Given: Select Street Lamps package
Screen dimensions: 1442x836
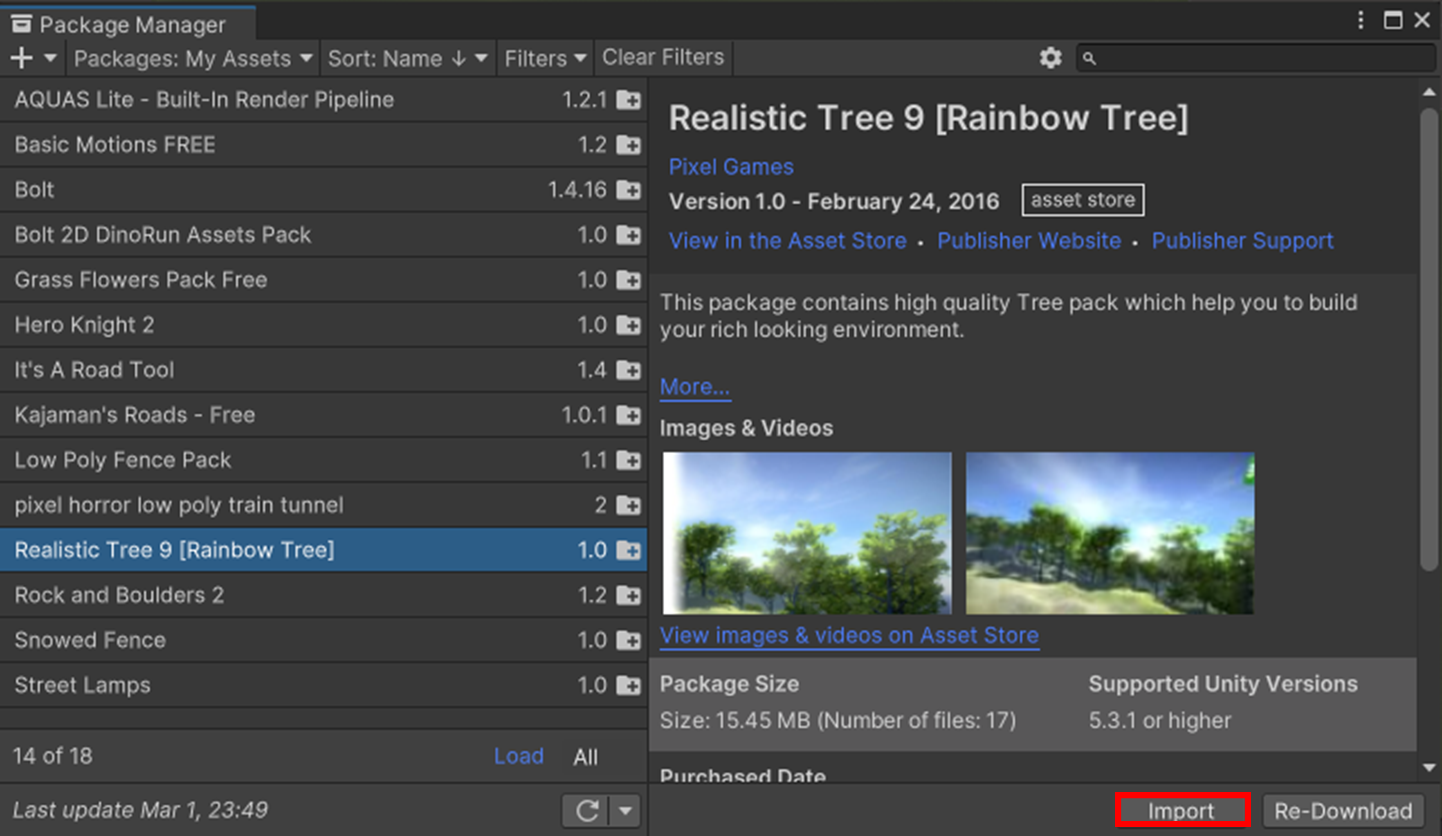Looking at the screenshot, I should [x=323, y=685].
